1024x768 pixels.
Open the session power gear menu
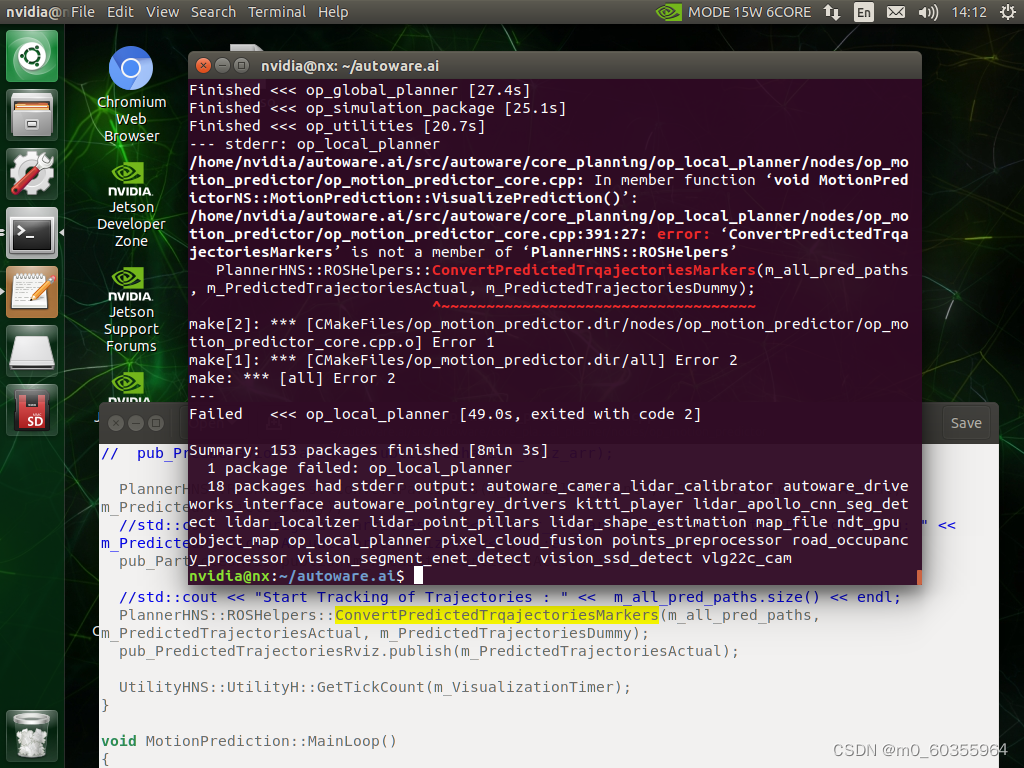click(1008, 12)
